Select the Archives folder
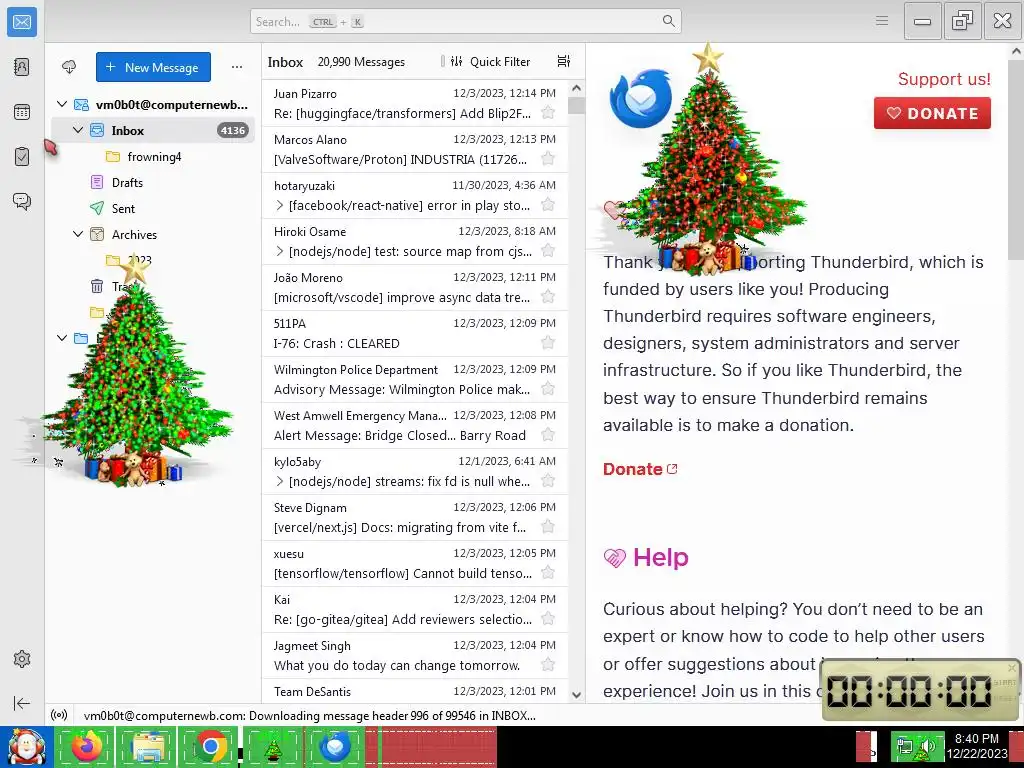 (153, 234)
